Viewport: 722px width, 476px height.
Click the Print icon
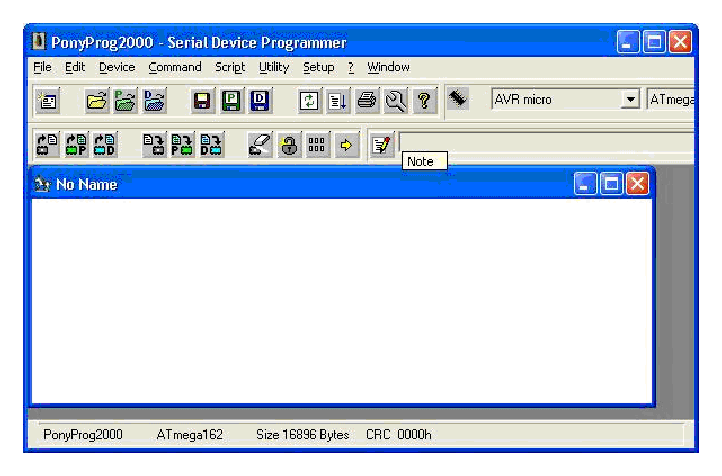pos(367,100)
